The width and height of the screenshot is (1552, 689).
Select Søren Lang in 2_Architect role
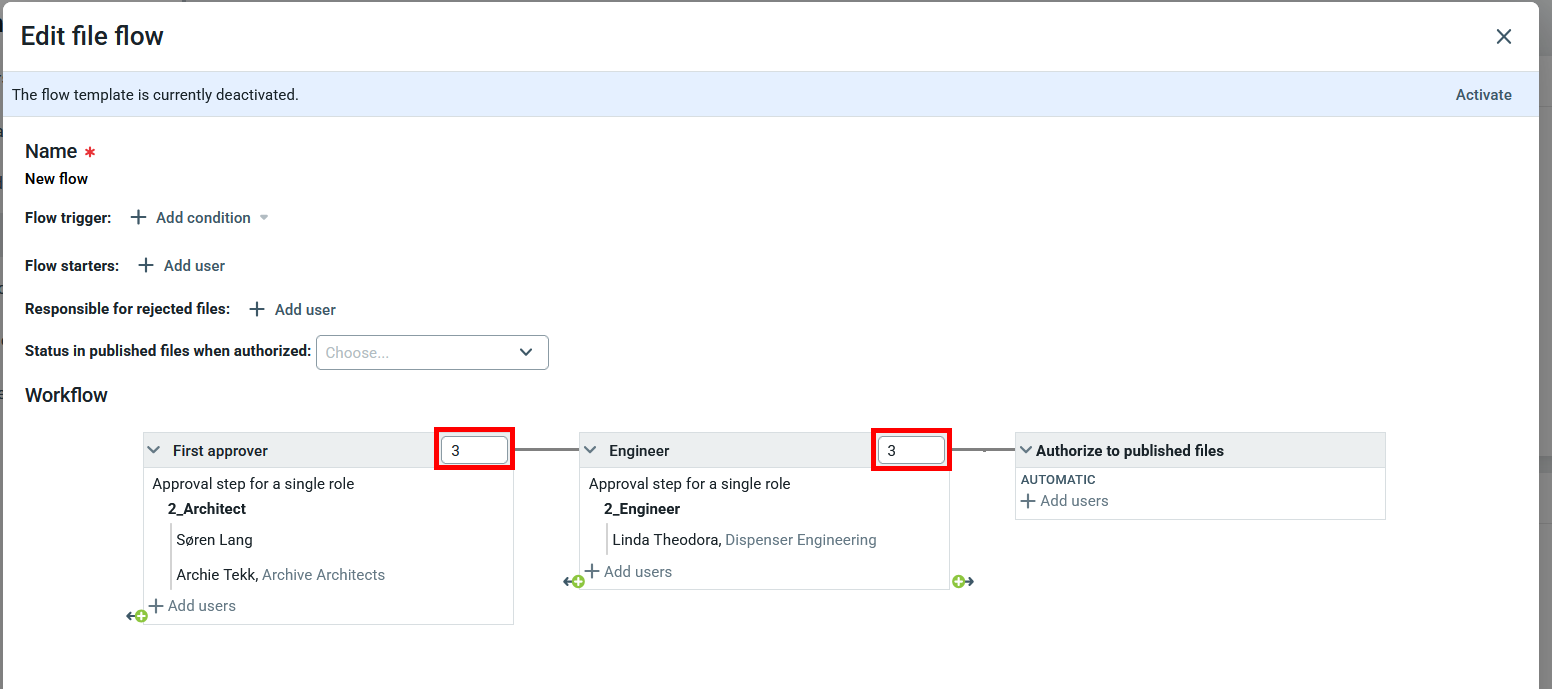pos(214,540)
